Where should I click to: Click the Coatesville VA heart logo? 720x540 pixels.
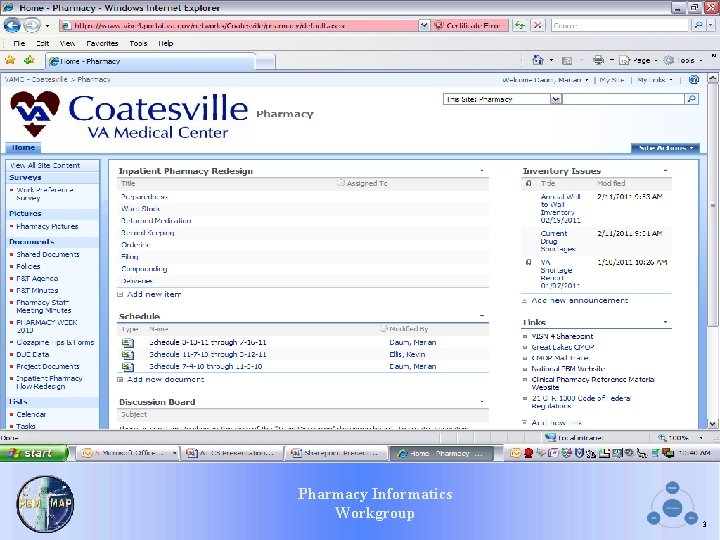pyautogui.click(x=35, y=114)
